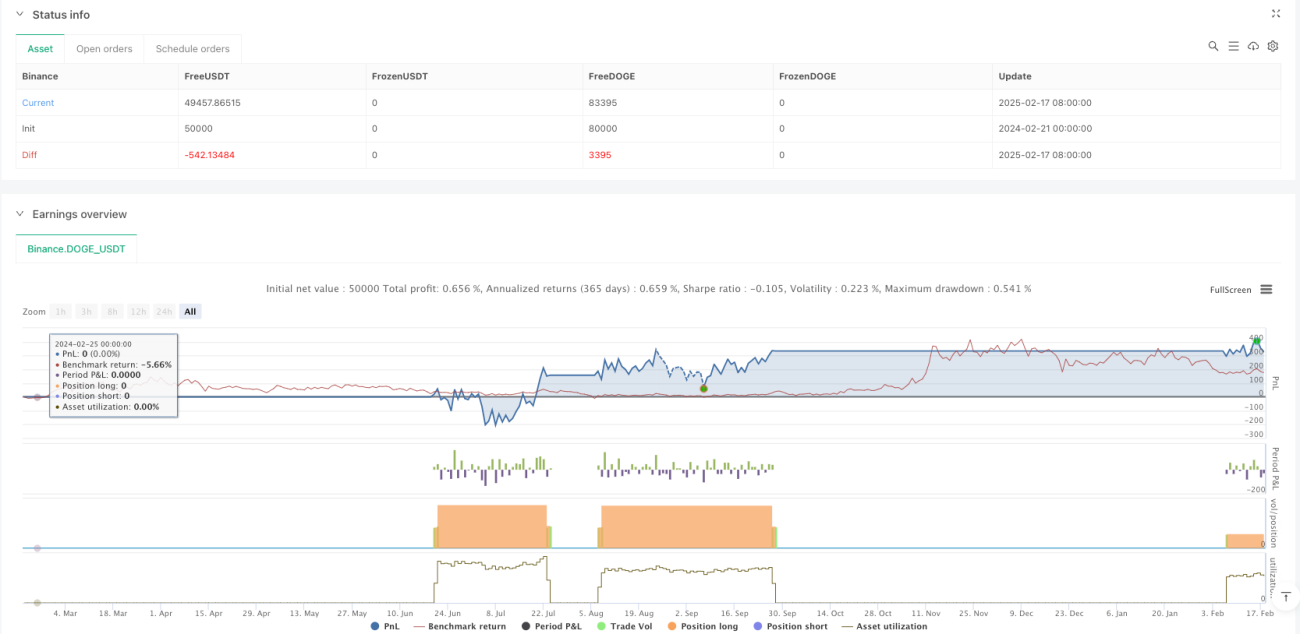Click the search icon above the asset table

(x=1213, y=46)
